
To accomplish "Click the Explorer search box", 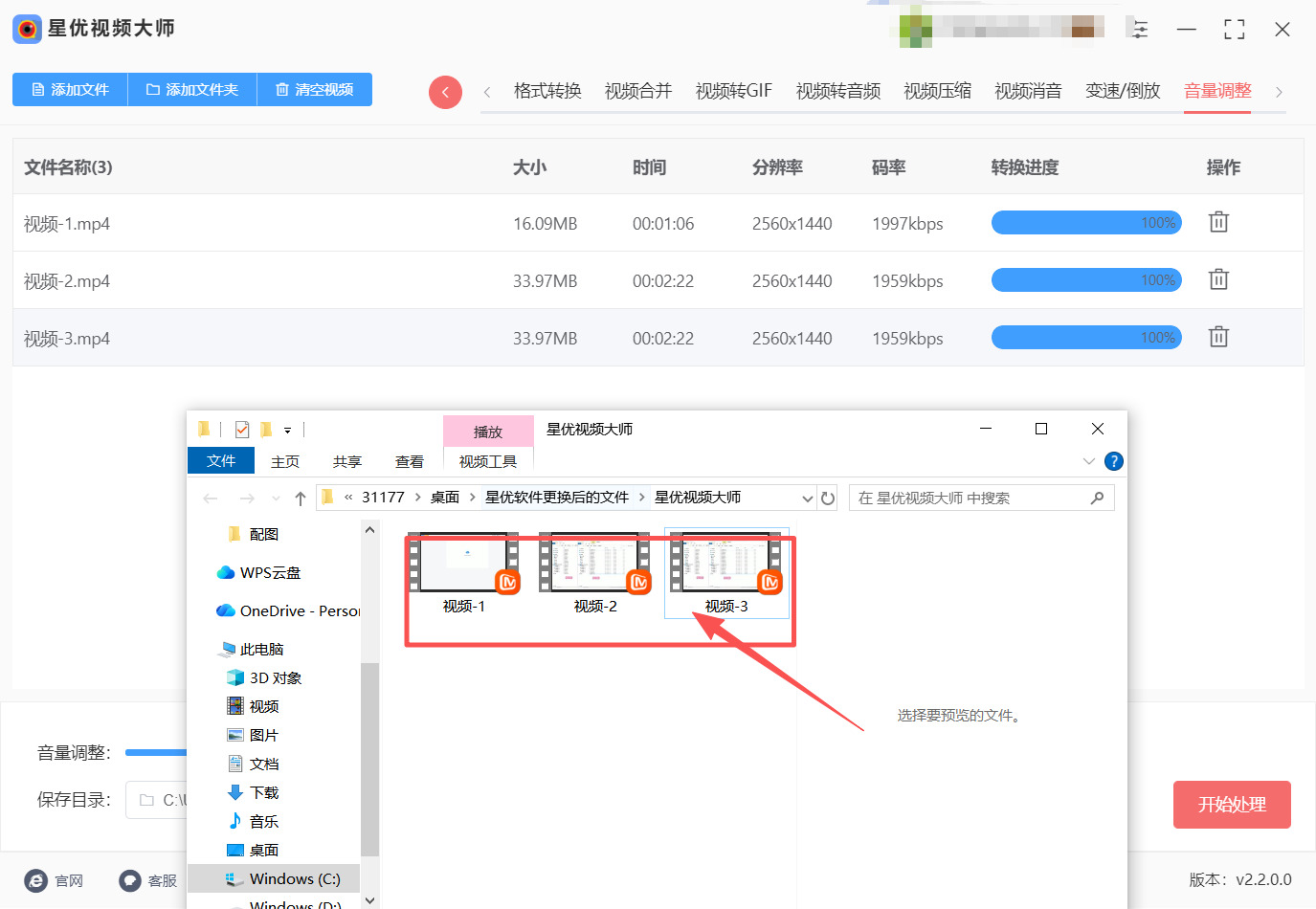I will (981, 498).
